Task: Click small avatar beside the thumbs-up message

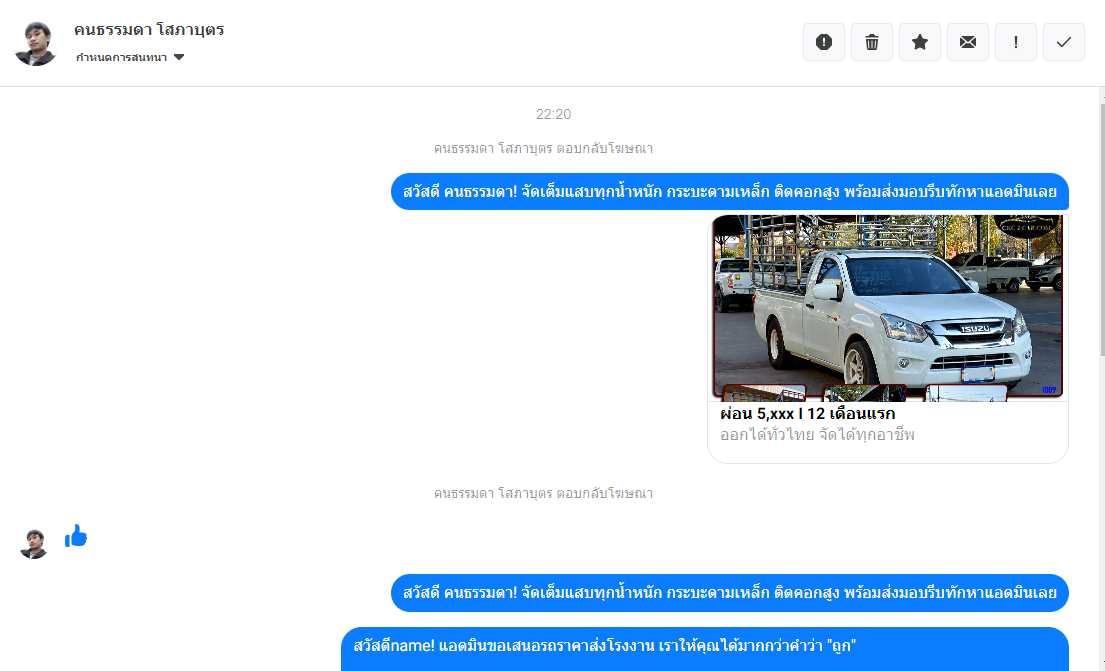Action: pyautogui.click(x=34, y=544)
